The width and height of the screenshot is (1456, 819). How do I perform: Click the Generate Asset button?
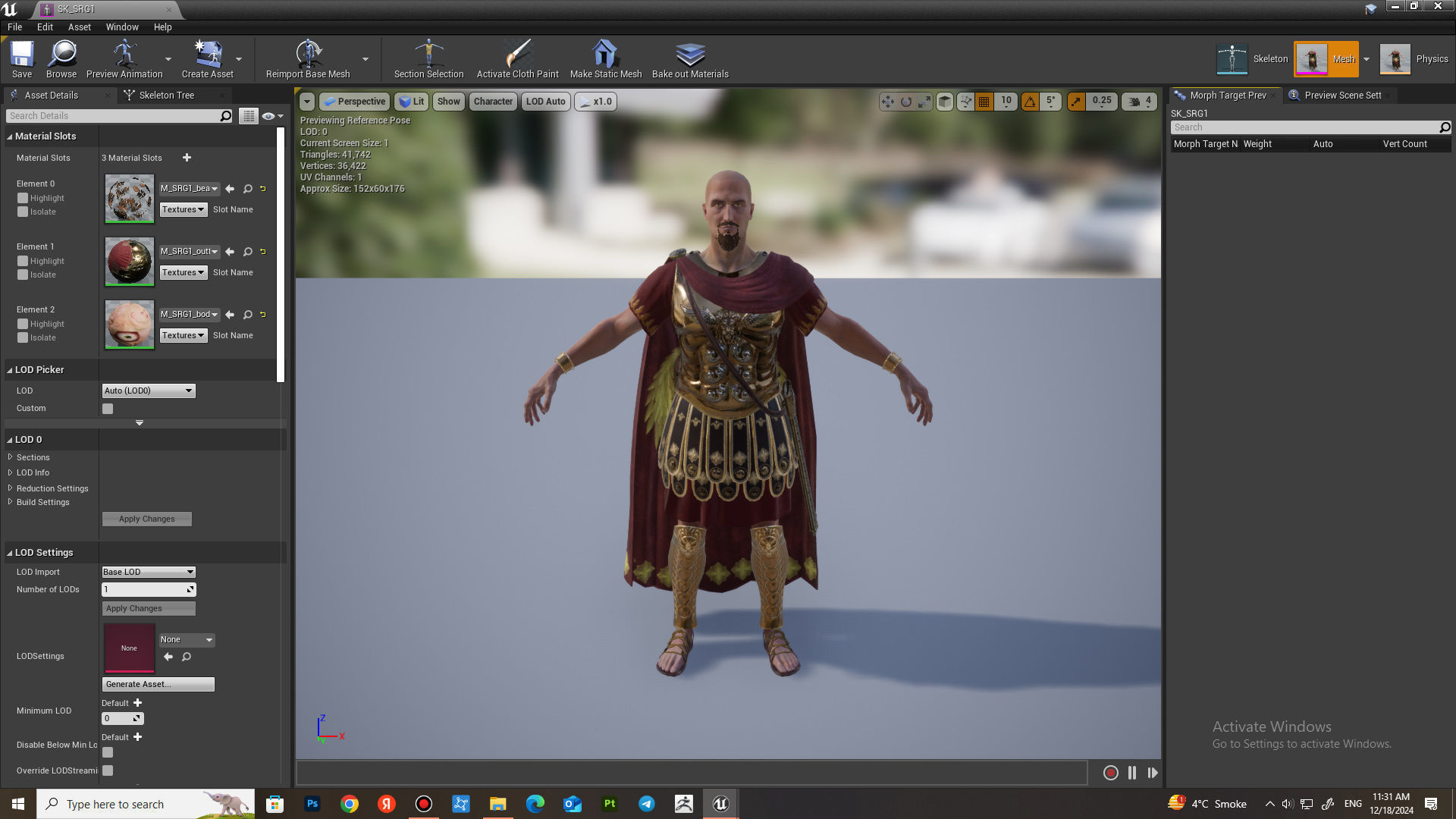tap(158, 684)
